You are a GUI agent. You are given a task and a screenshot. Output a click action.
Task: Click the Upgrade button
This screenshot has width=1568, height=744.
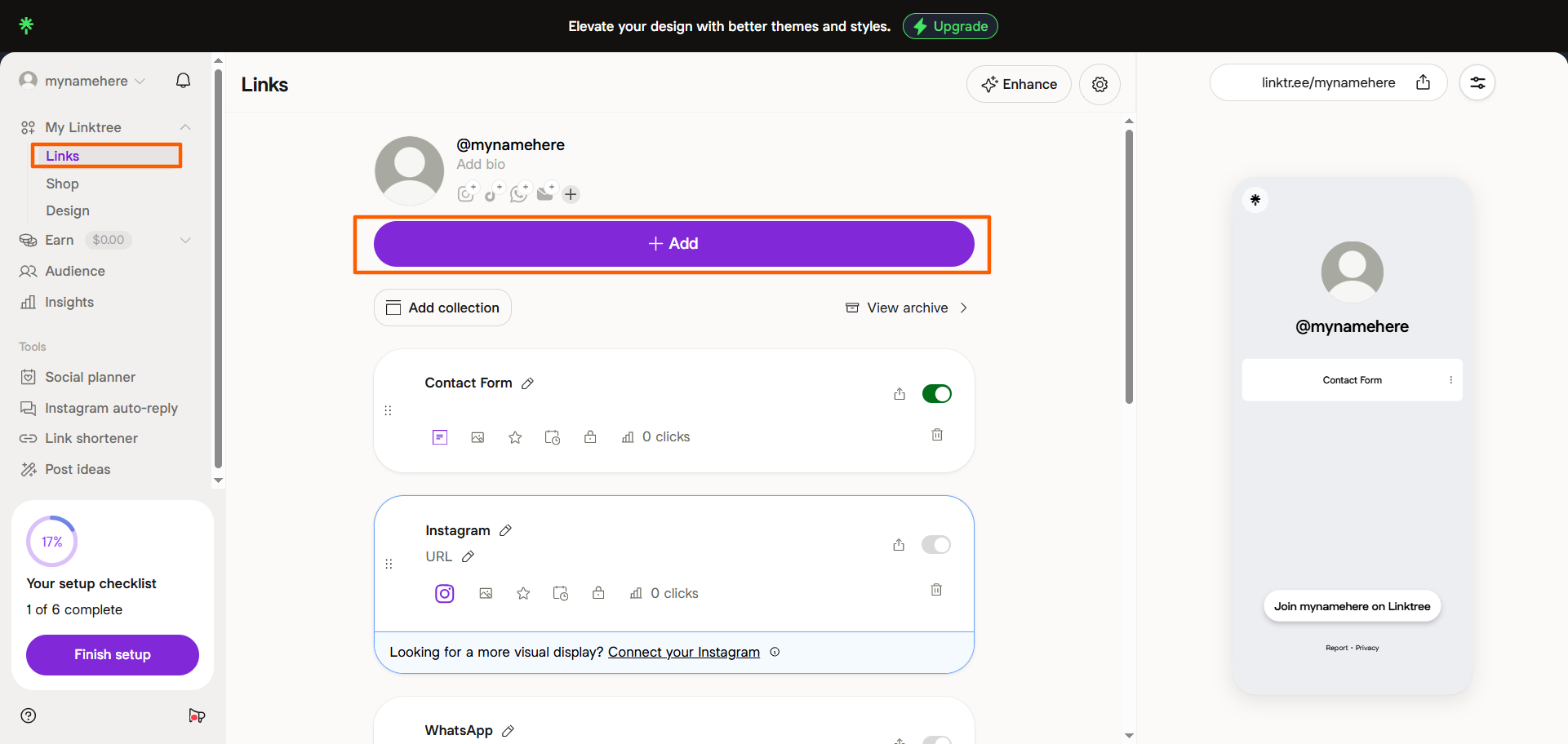[950, 26]
